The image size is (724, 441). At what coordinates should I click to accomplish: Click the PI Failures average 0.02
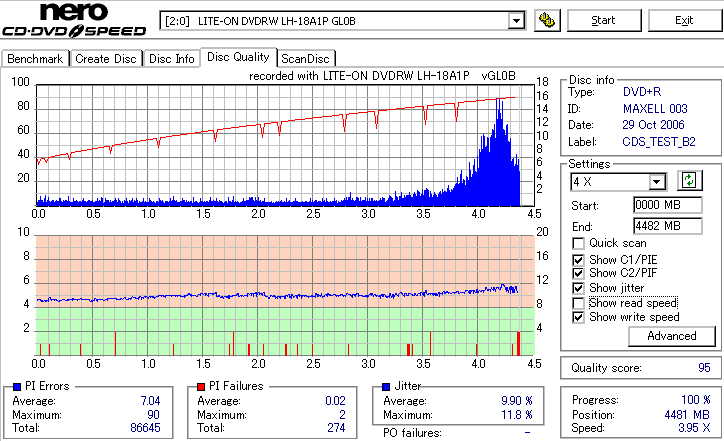[x=335, y=401]
